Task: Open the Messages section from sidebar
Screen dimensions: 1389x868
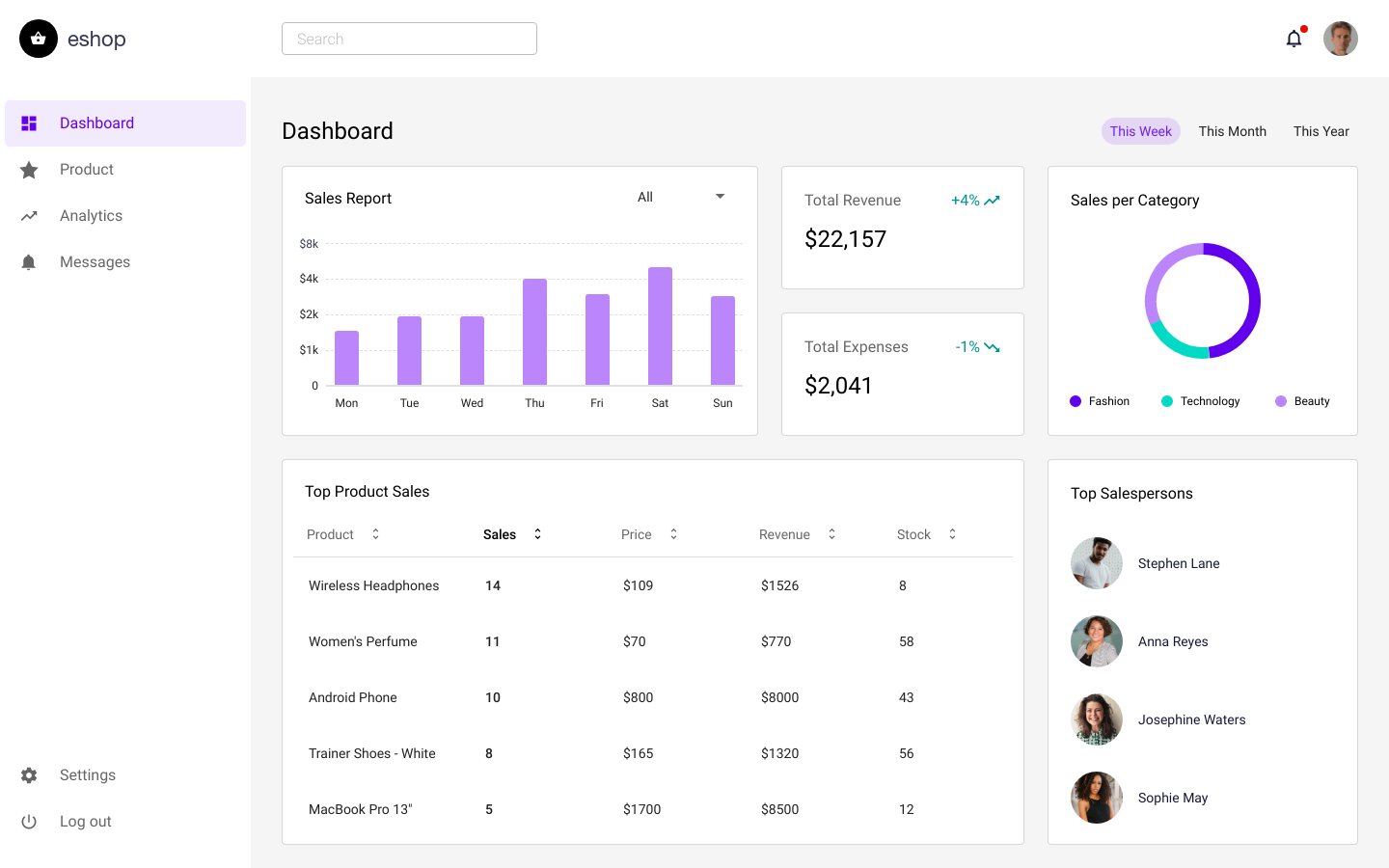Action: coord(95,261)
